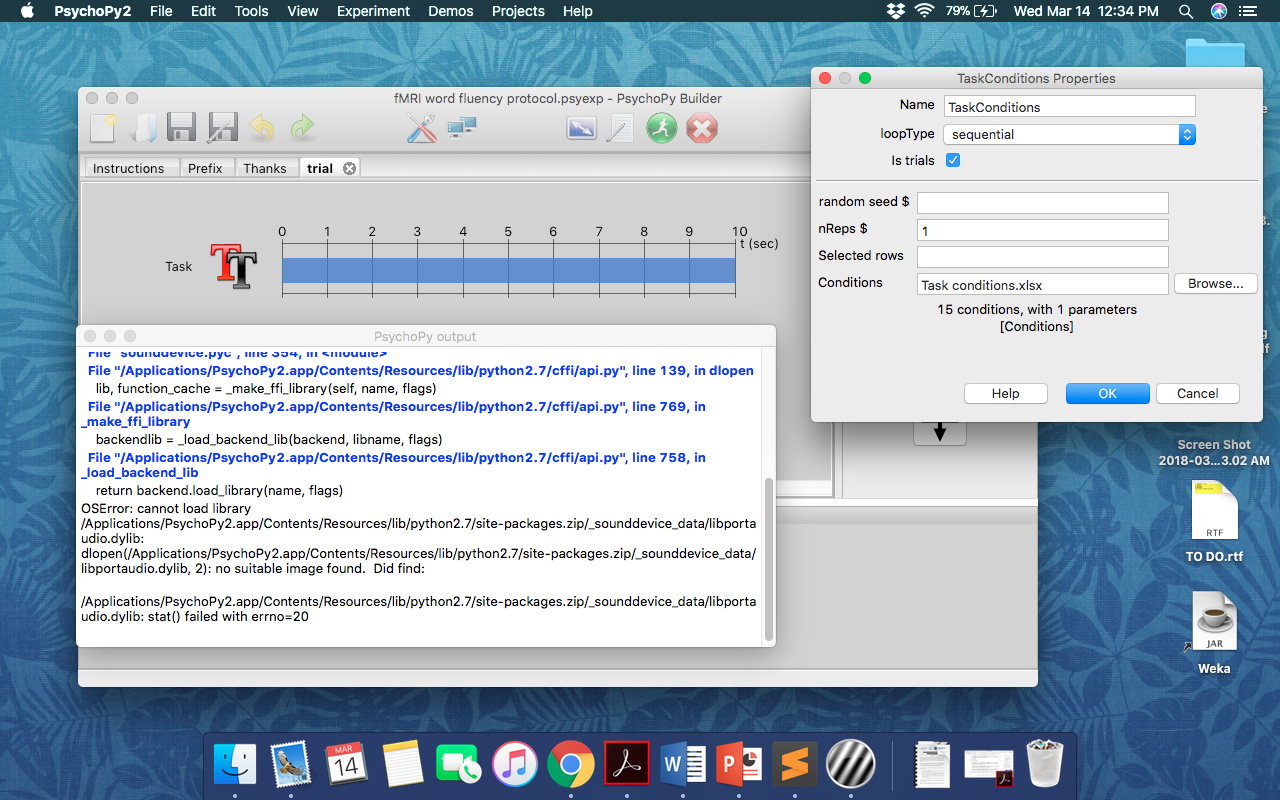Run the experiment with green runner icon
The width and height of the screenshot is (1280, 800).
coord(661,128)
